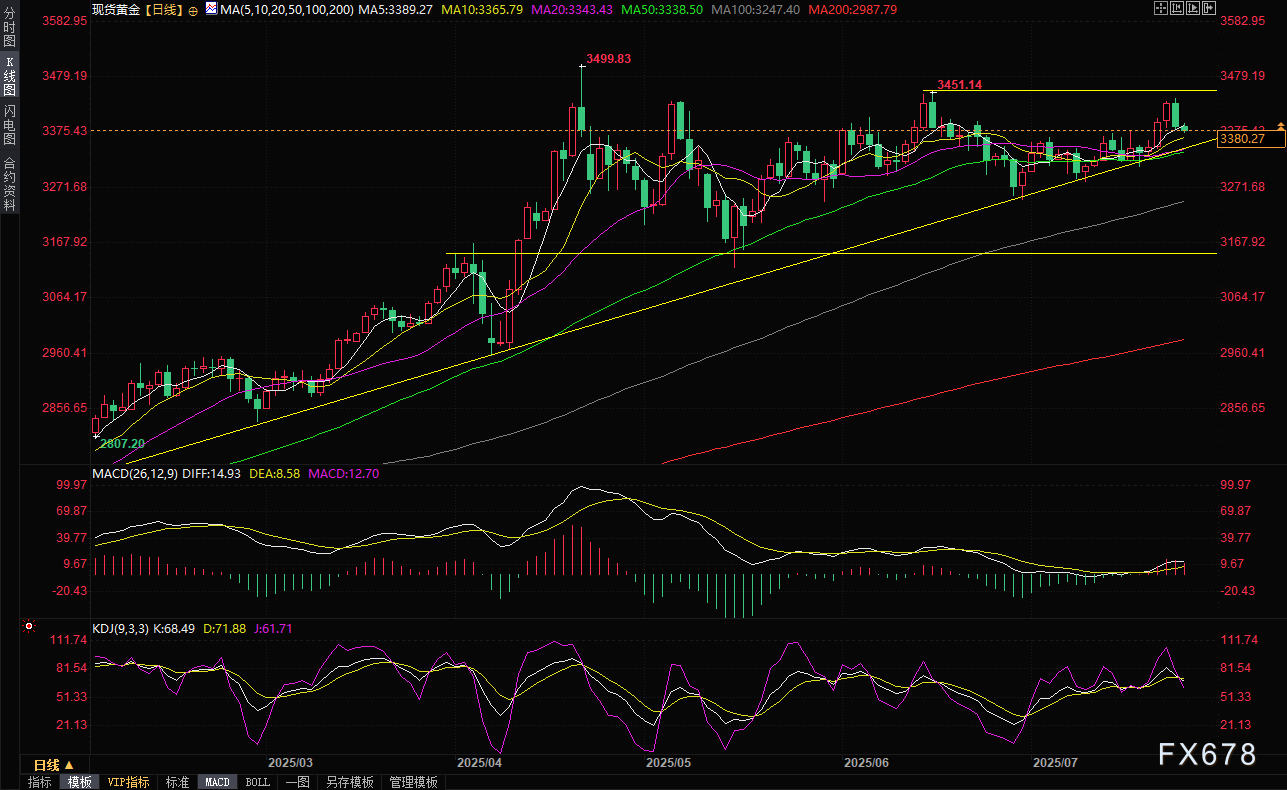
Task: Select the 标准 template option
Action: [177, 782]
